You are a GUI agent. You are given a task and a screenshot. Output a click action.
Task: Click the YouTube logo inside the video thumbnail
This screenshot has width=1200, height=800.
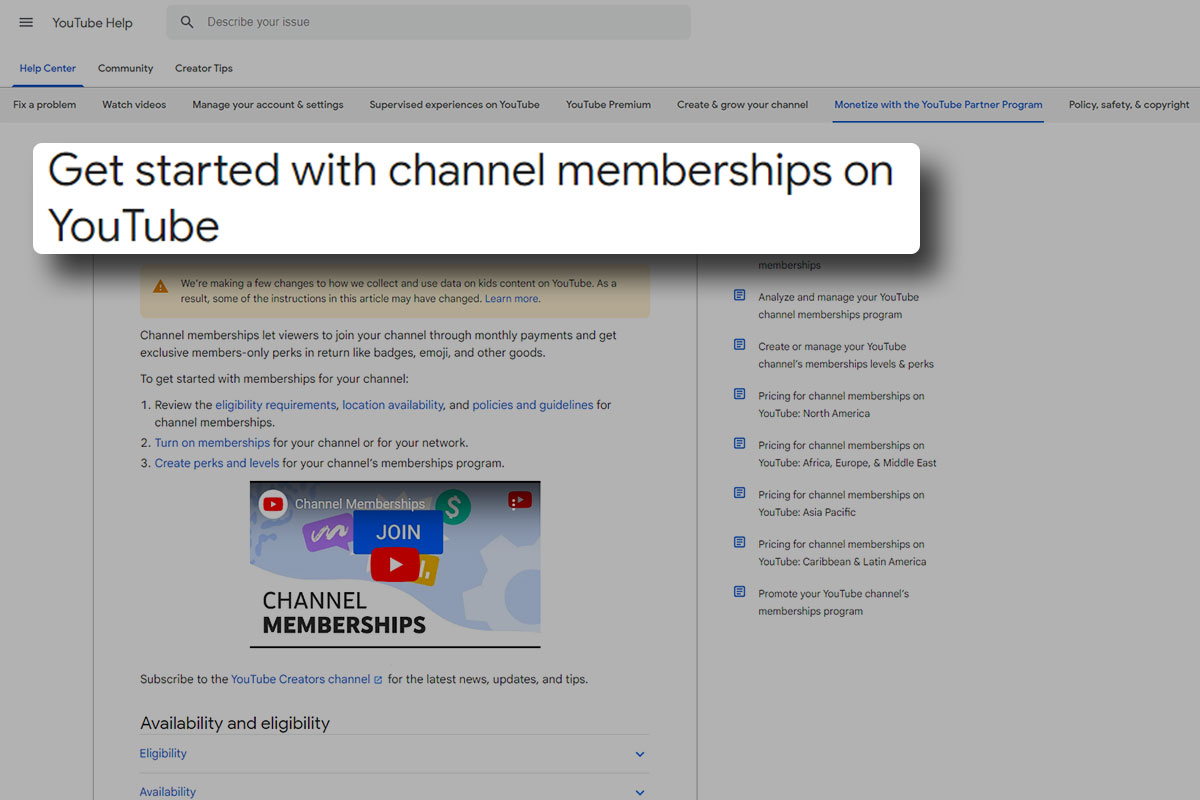click(x=272, y=504)
